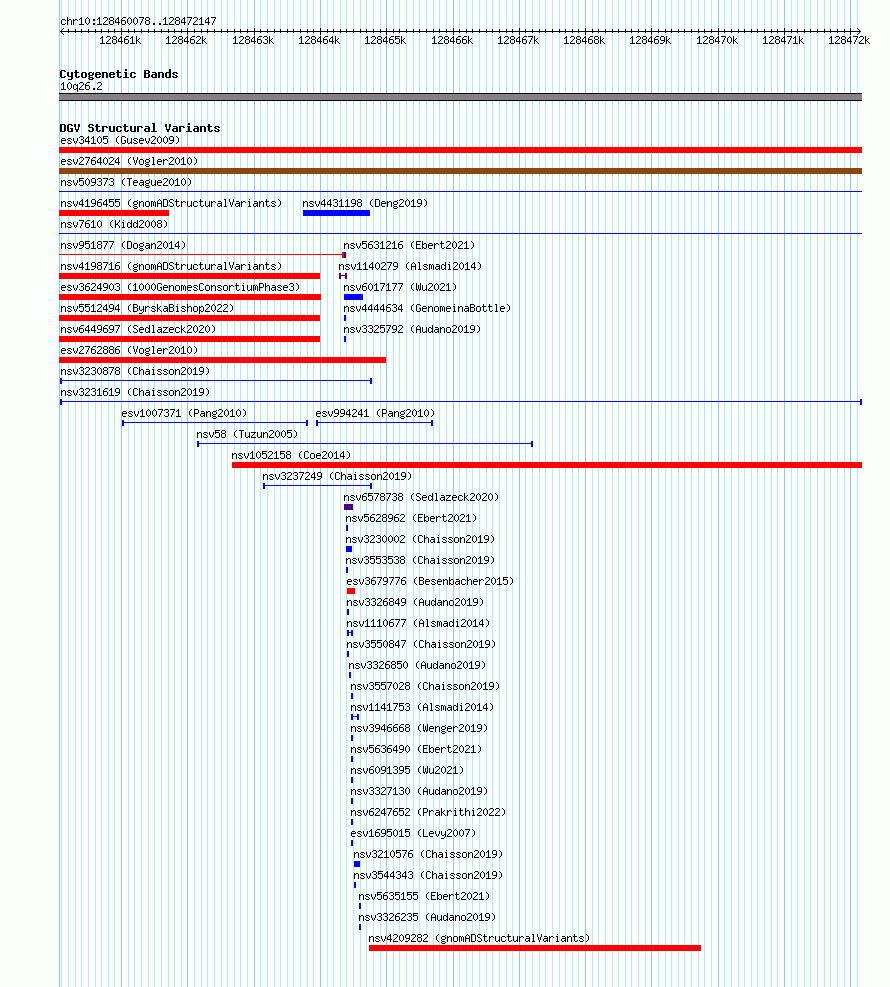
Task: Click the red esv34105 variant bar
Action: click(x=460, y=150)
